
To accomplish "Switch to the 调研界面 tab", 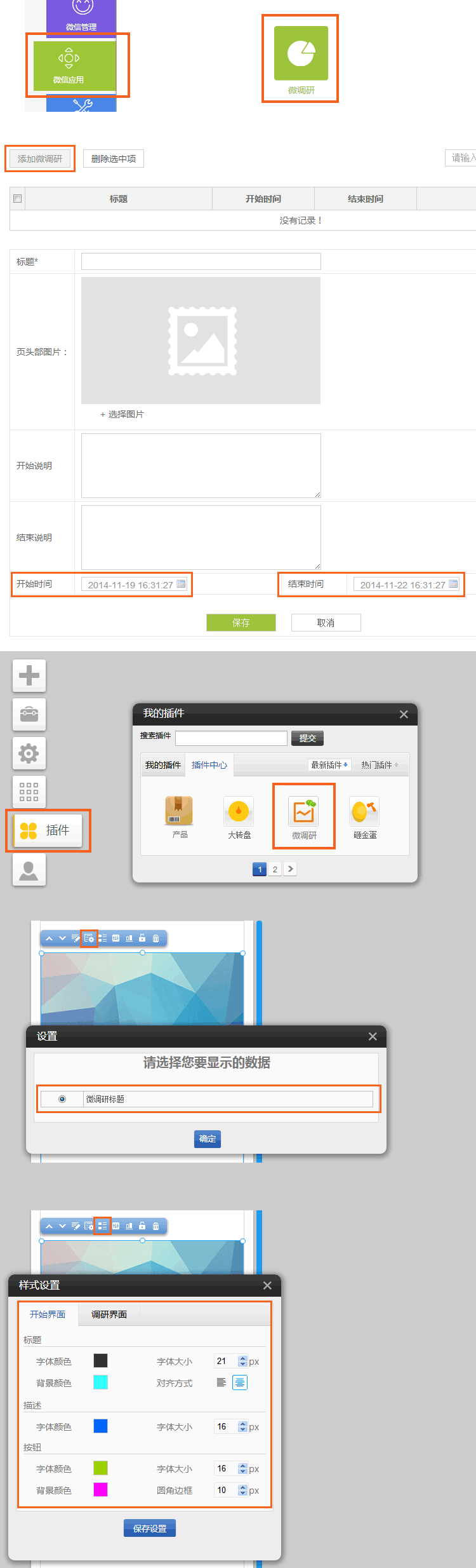I will pyautogui.click(x=109, y=1315).
